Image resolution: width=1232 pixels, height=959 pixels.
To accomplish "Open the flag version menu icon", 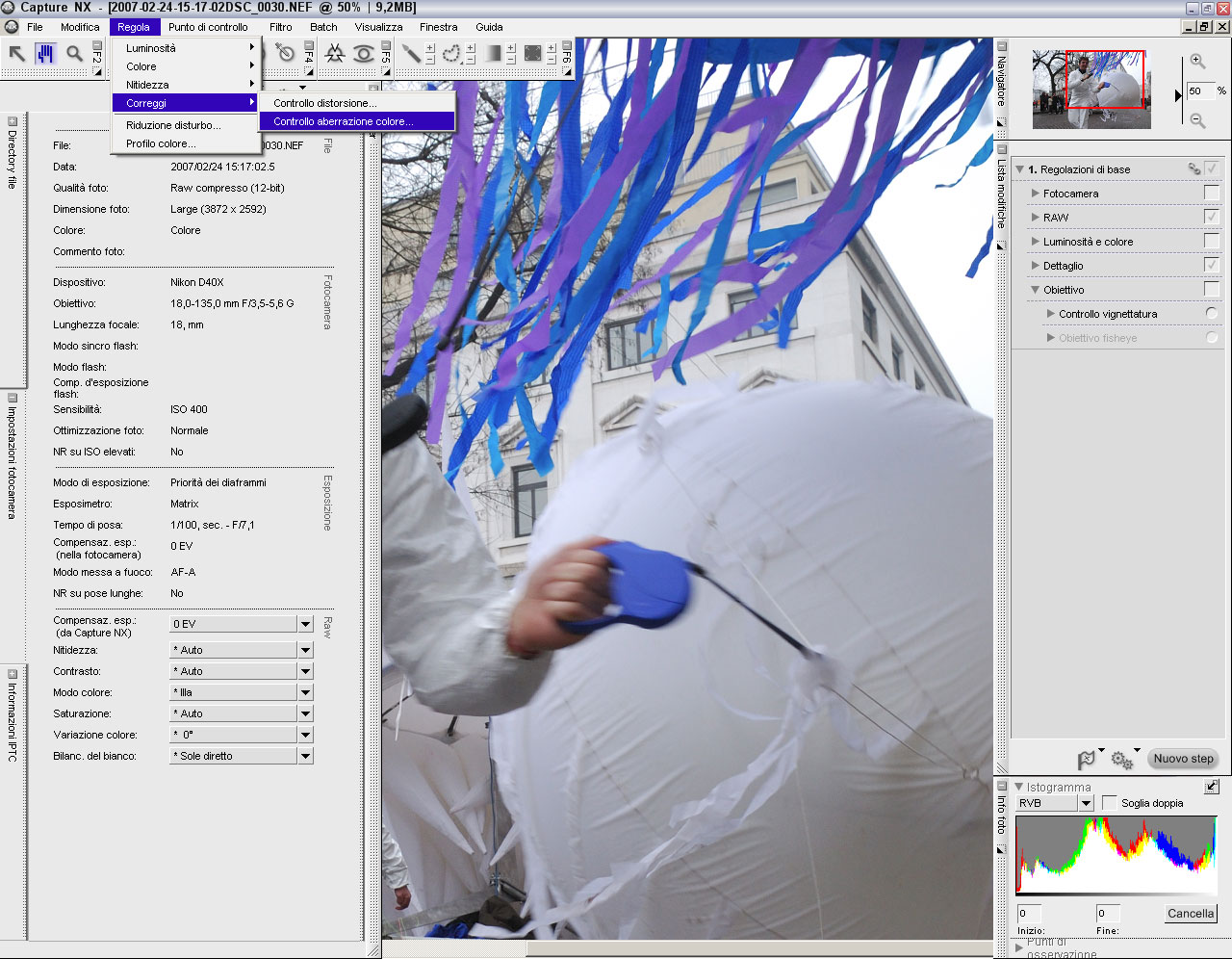I will coord(1089,759).
